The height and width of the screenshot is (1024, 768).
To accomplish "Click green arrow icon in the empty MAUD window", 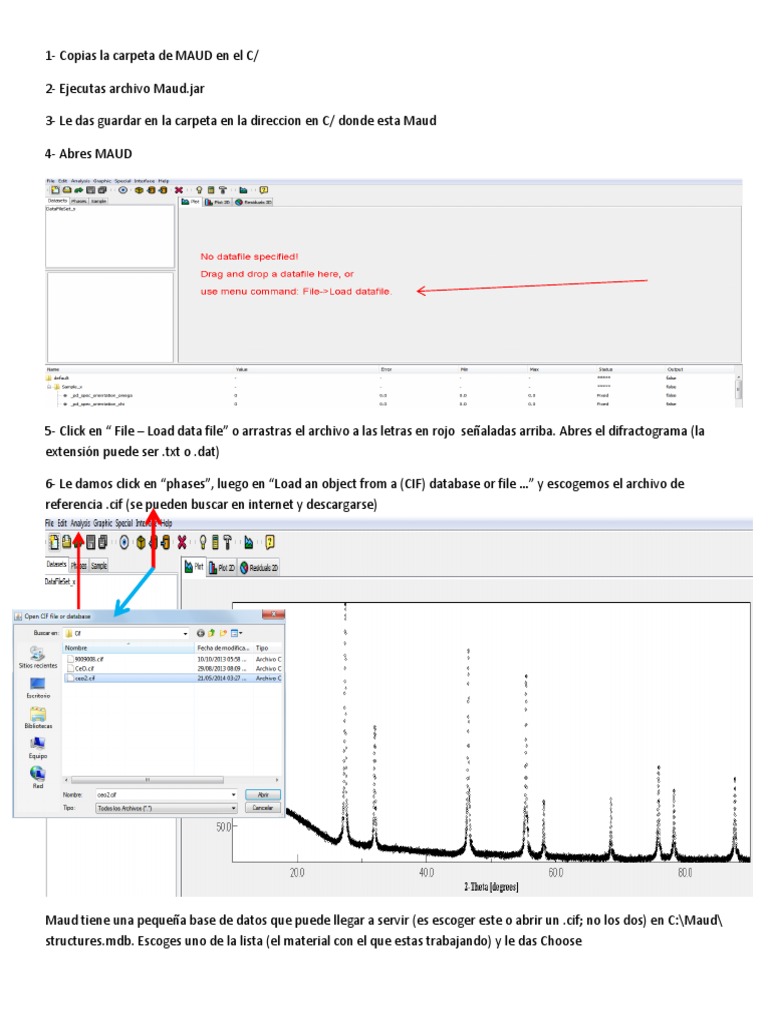I will (78, 190).
